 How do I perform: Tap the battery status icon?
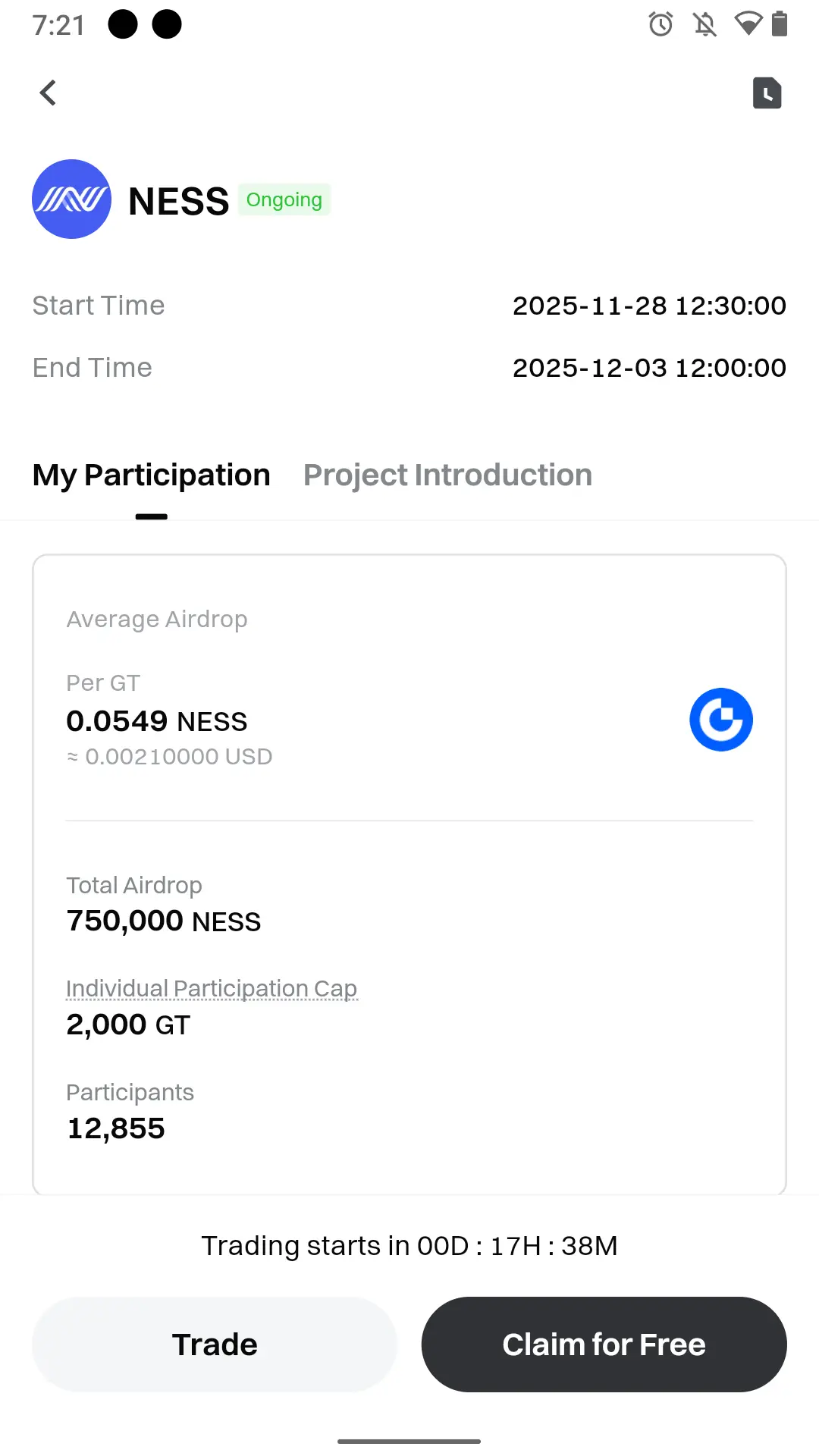coord(780,24)
